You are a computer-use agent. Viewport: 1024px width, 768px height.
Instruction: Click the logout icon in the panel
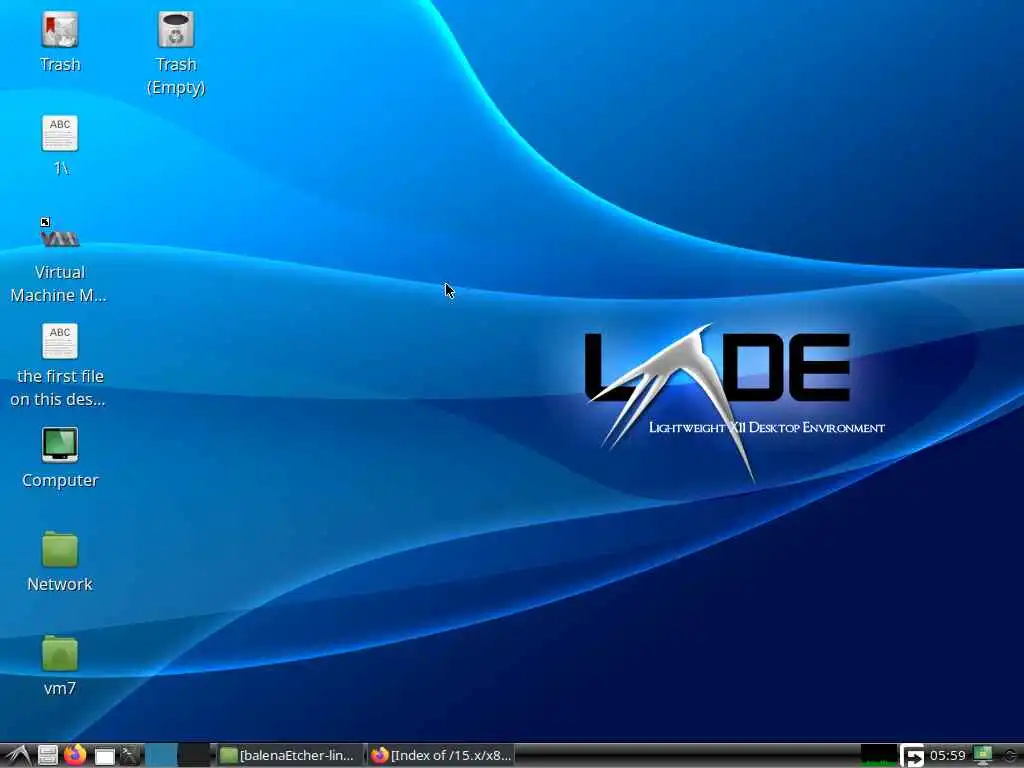(912, 756)
